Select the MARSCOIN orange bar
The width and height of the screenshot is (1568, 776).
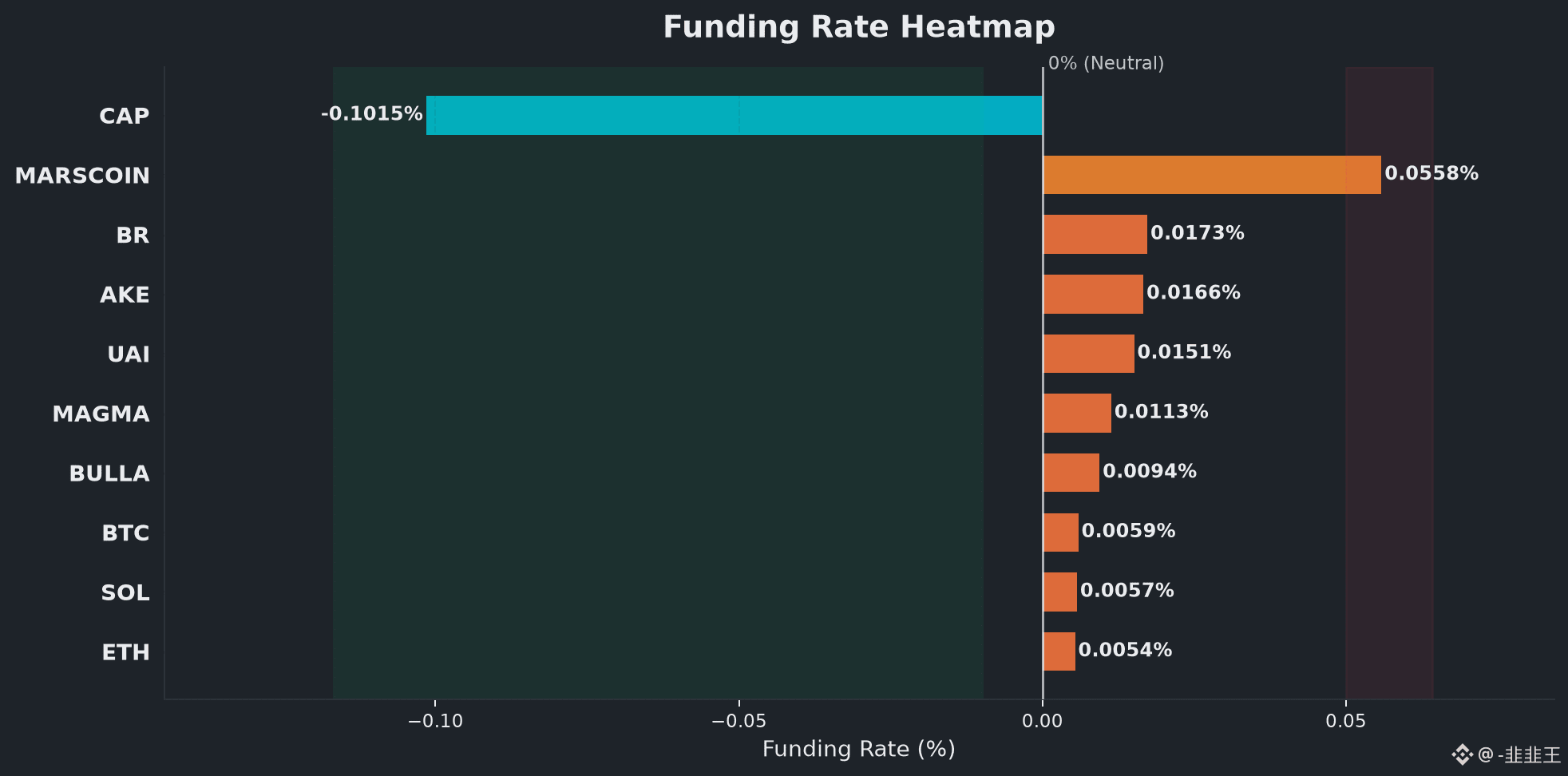[x=1212, y=175]
